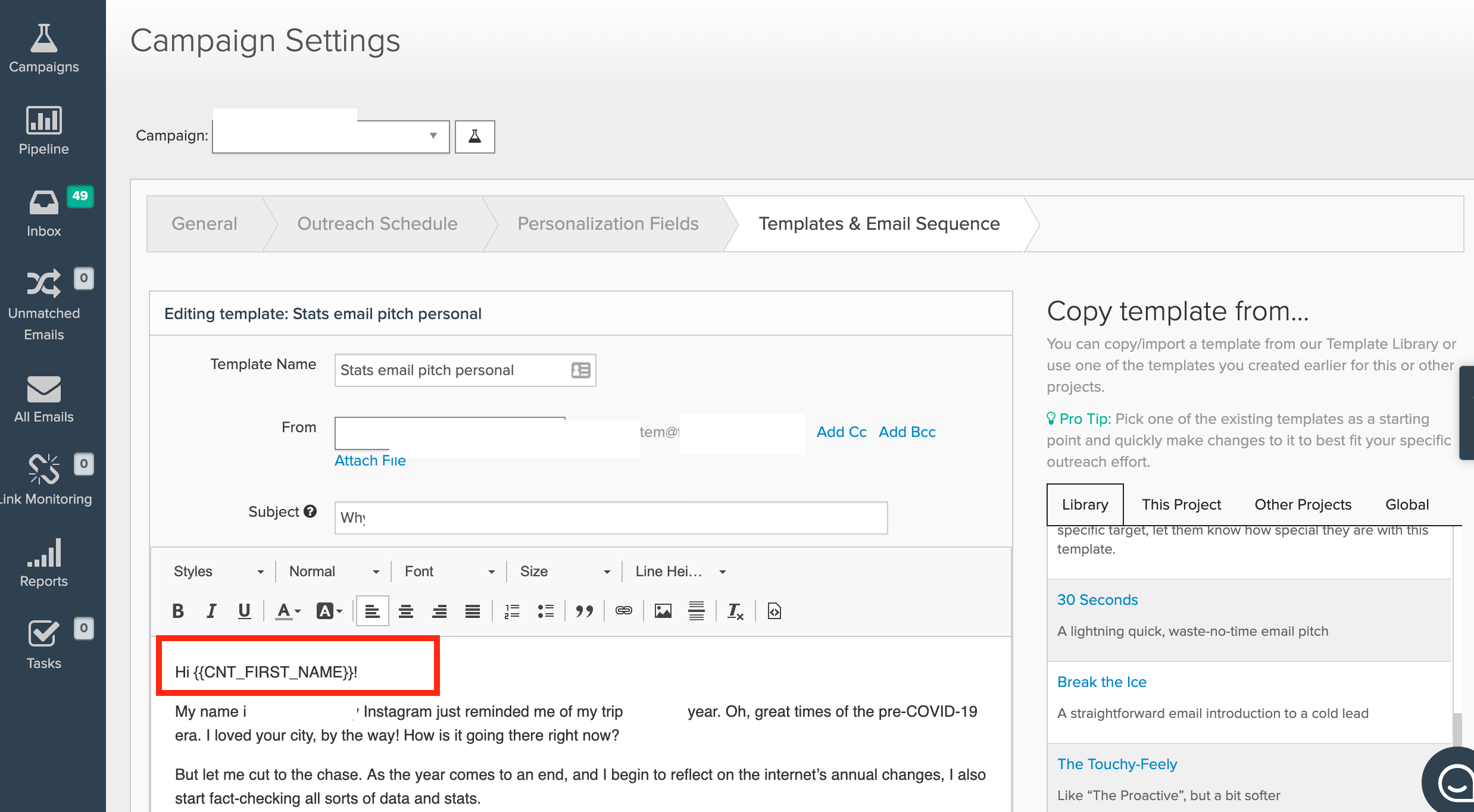
Task: Toggle center text alignment
Action: click(x=406, y=611)
